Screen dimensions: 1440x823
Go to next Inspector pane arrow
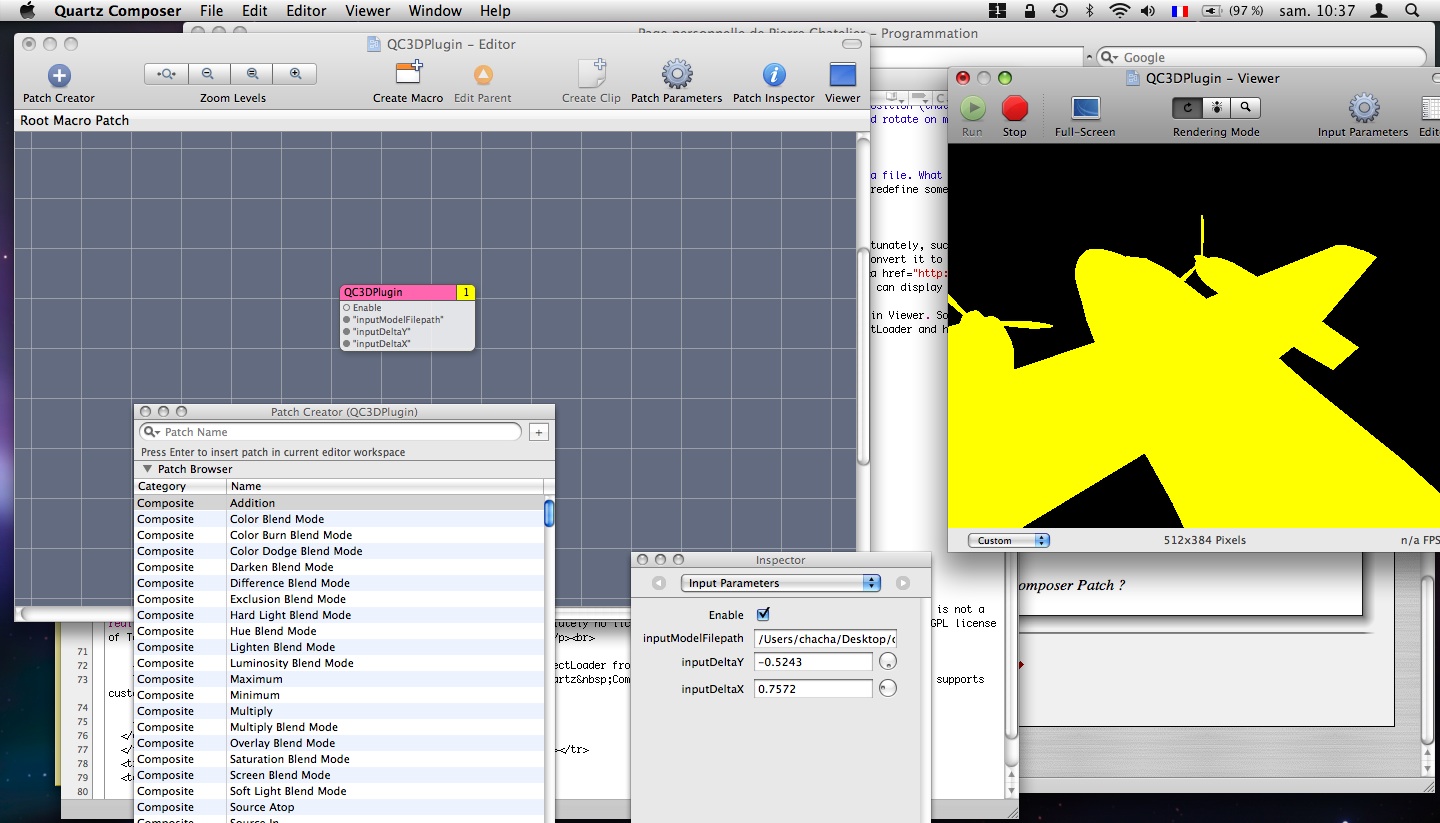point(903,583)
